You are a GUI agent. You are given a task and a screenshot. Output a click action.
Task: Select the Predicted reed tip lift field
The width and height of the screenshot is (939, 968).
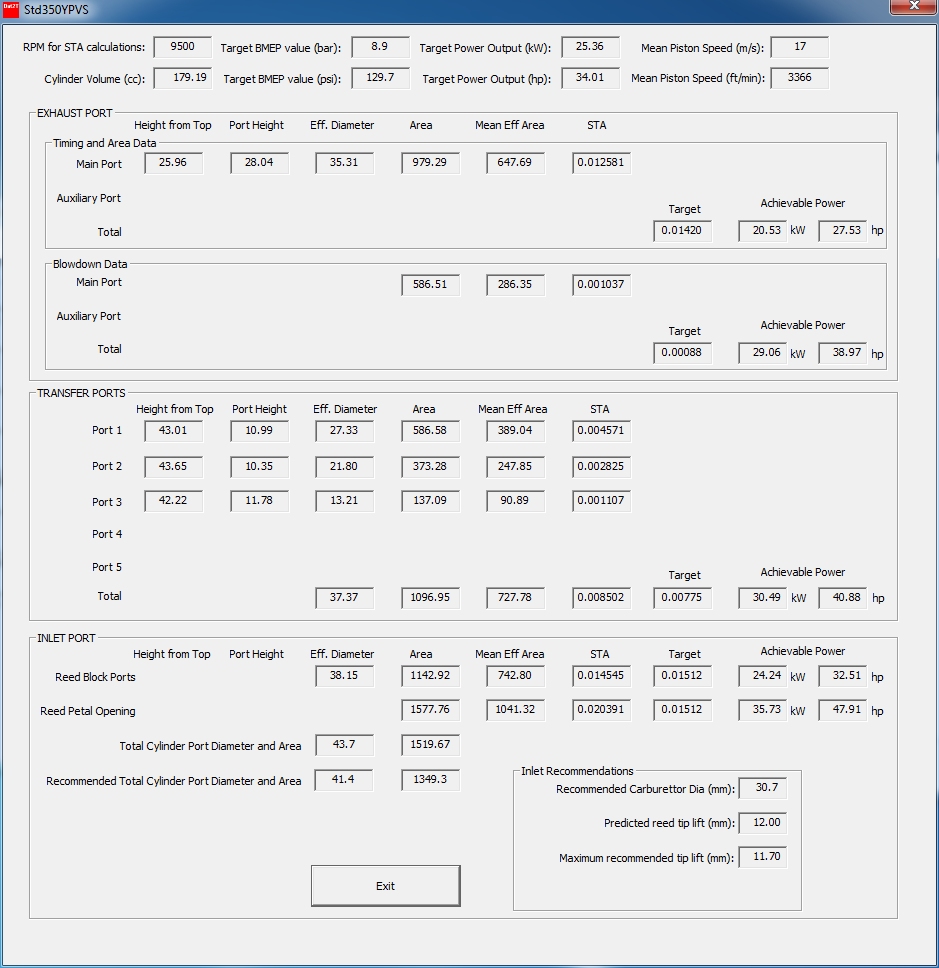tap(762, 823)
